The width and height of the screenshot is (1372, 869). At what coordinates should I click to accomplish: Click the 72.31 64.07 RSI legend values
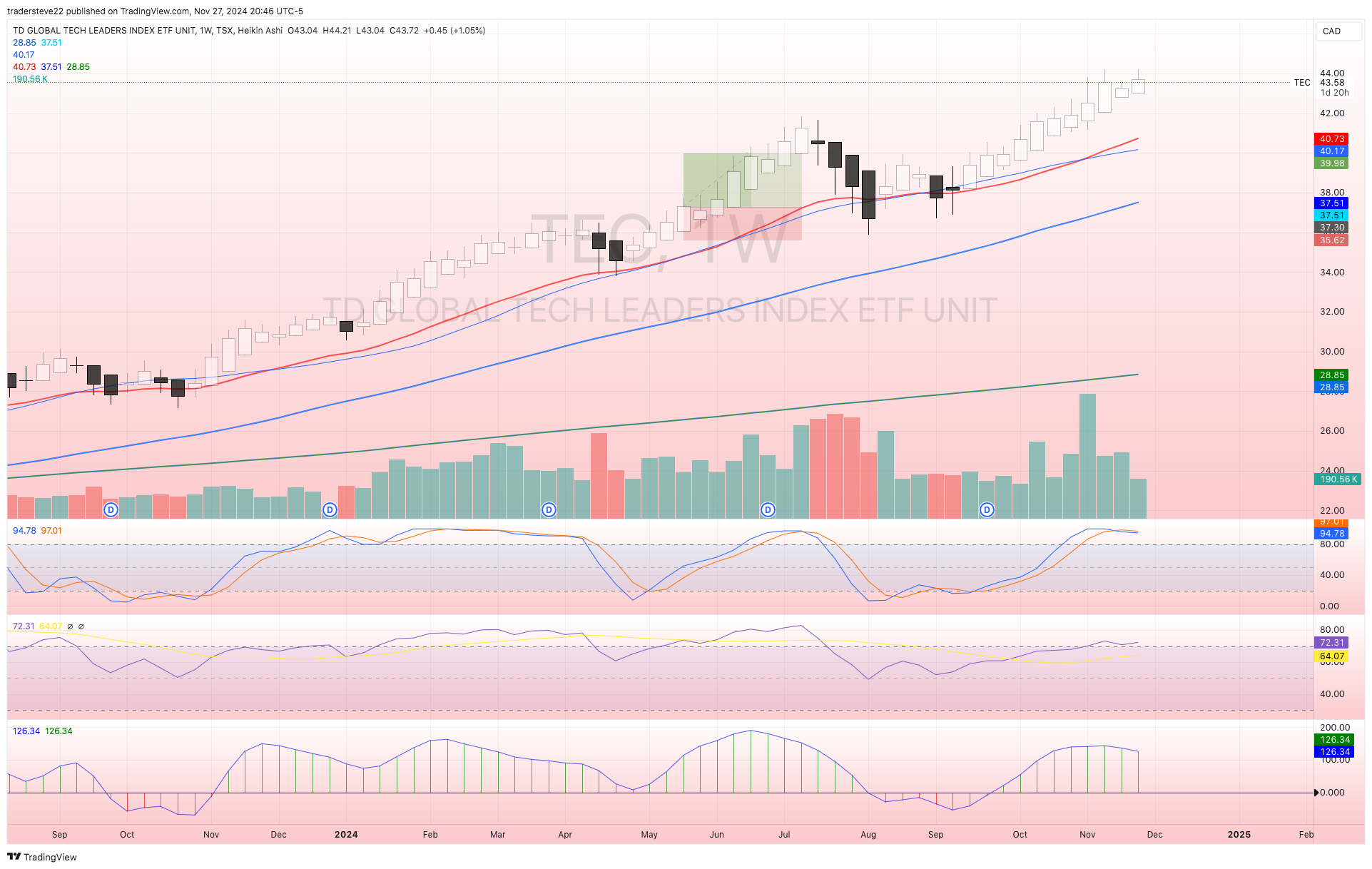pos(37,626)
